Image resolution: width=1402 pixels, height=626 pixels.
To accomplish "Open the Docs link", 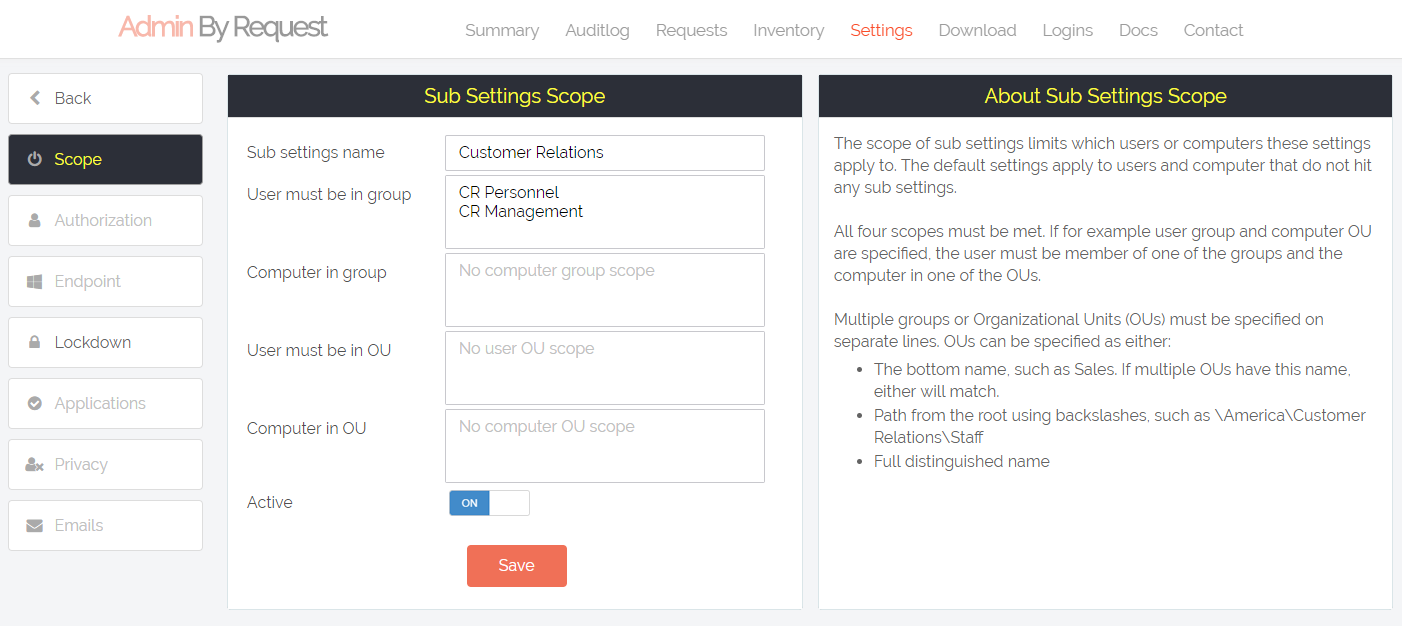I will coord(1138,30).
